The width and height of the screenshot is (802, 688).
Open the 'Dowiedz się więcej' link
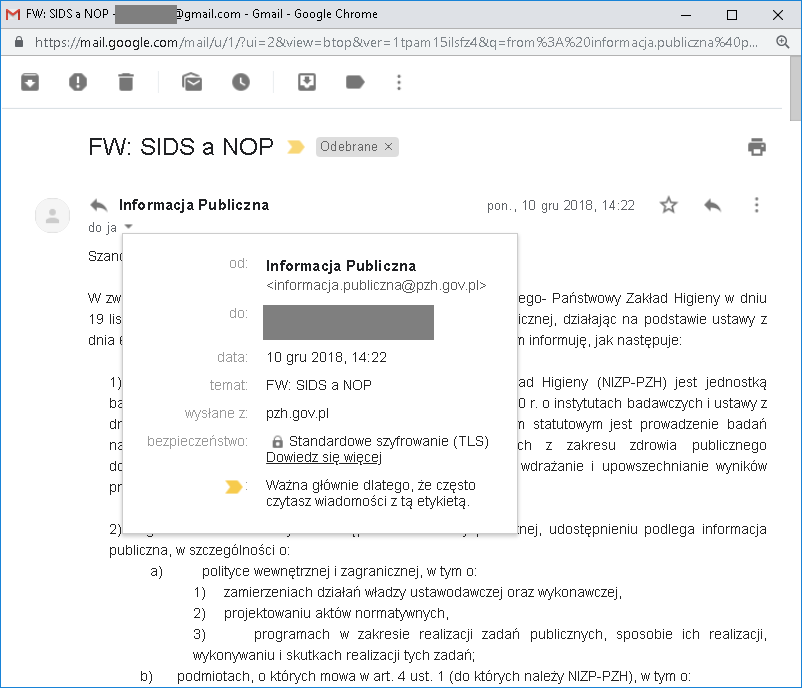[323, 458]
